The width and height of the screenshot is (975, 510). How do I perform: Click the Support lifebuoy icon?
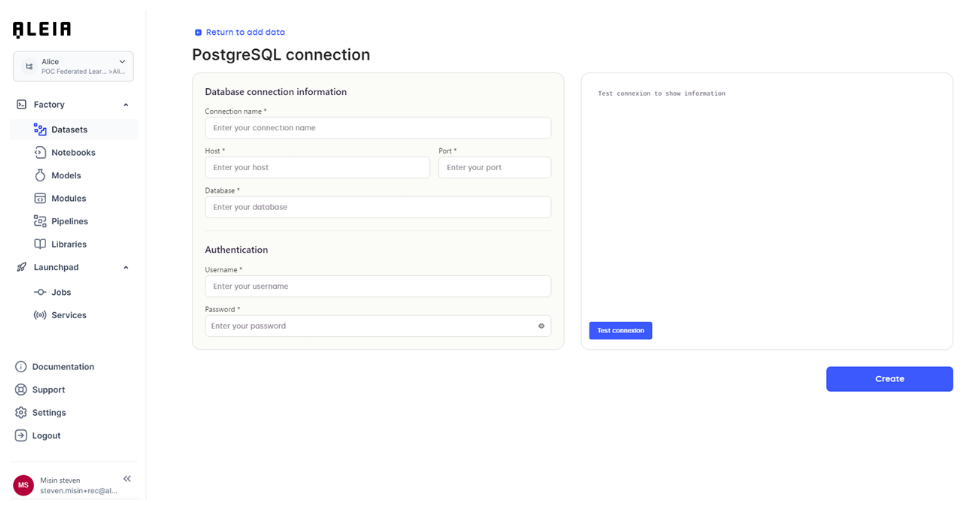point(21,390)
